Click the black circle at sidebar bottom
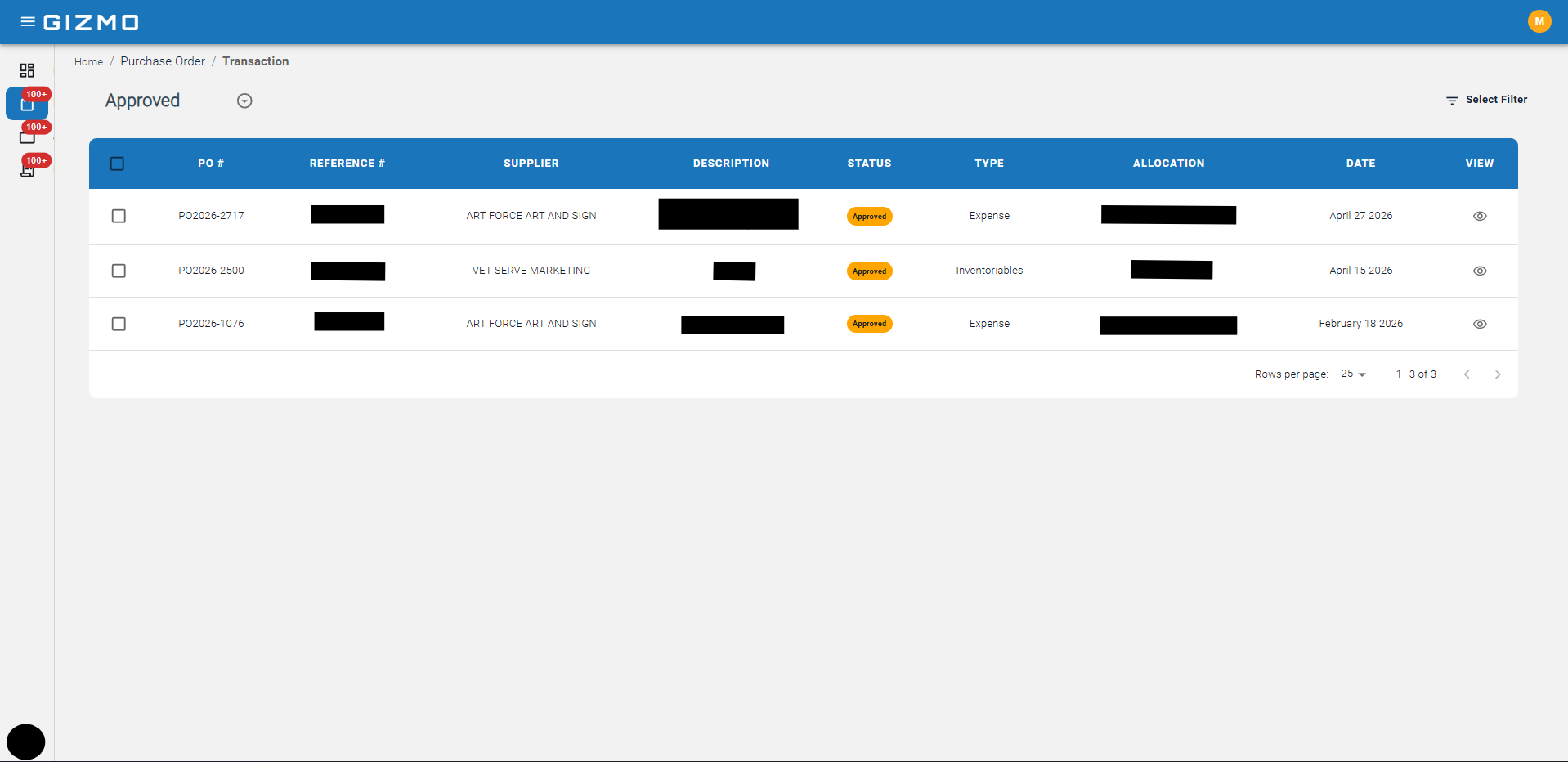Image resolution: width=1568 pixels, height=762 pixels. click(26, 742)
